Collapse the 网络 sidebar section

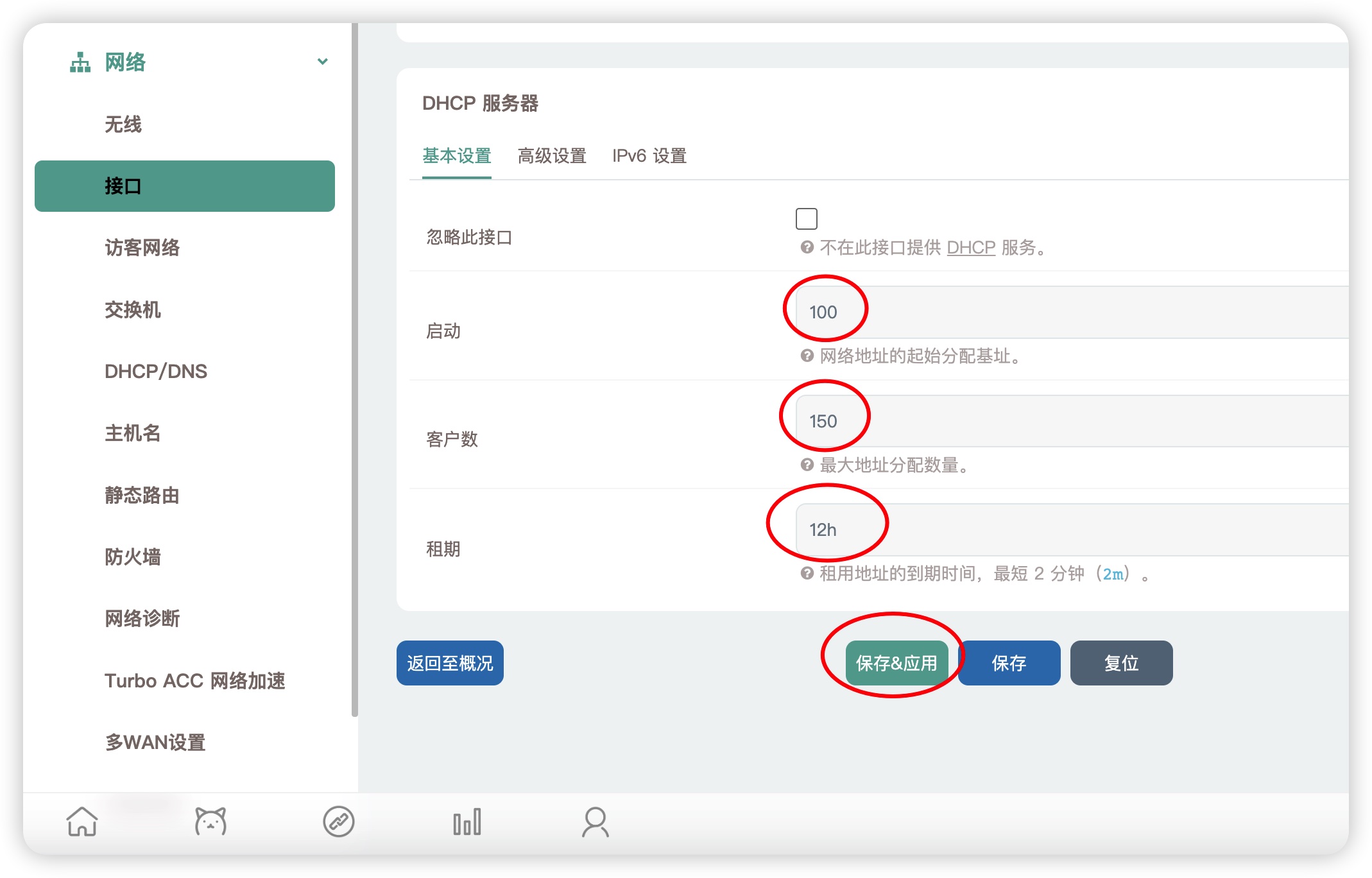click(323, 62)
